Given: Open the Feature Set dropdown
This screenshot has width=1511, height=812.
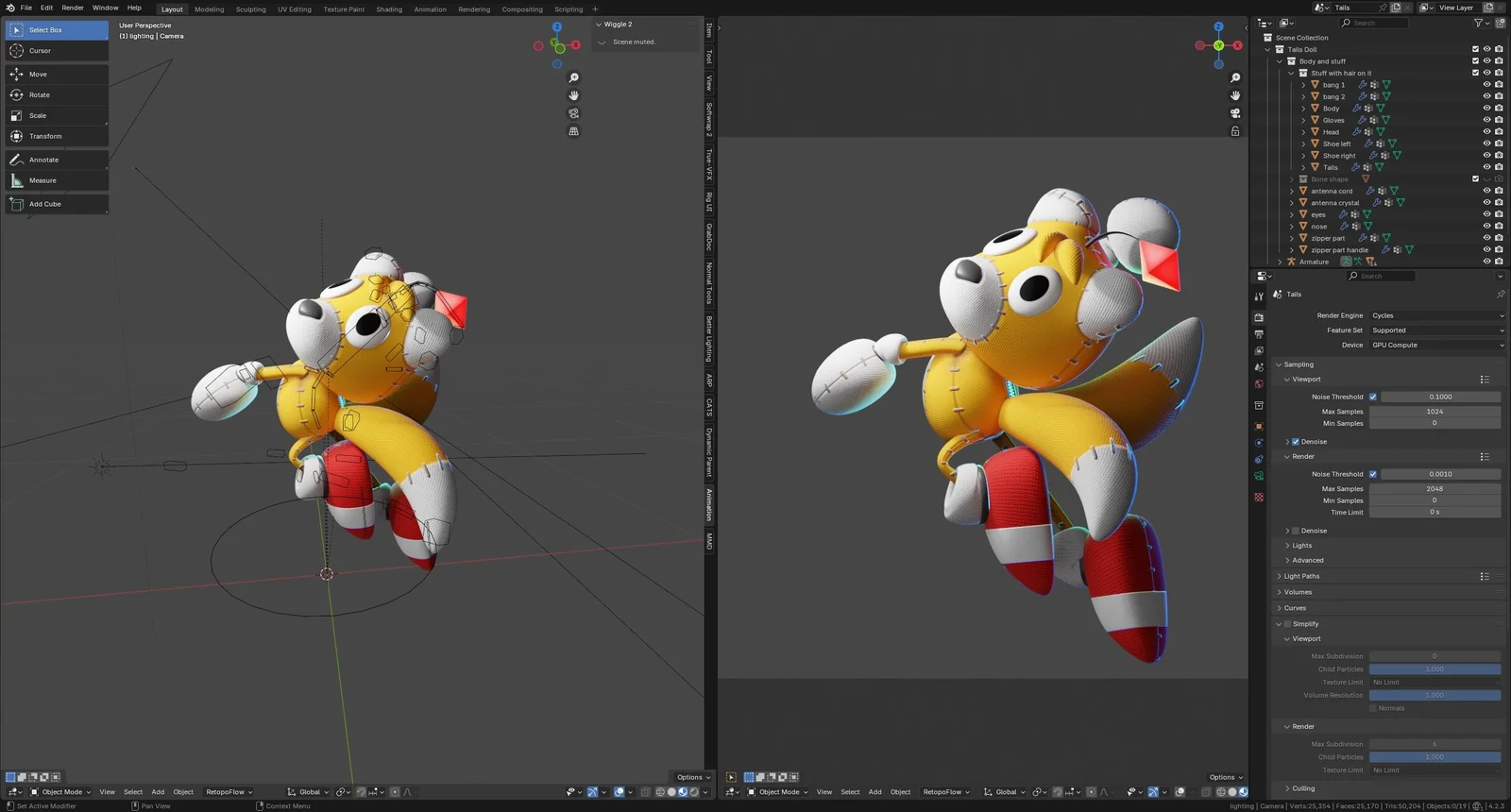Looking at the screenshot, I should pyautogui.click(x=1436, y=330).
